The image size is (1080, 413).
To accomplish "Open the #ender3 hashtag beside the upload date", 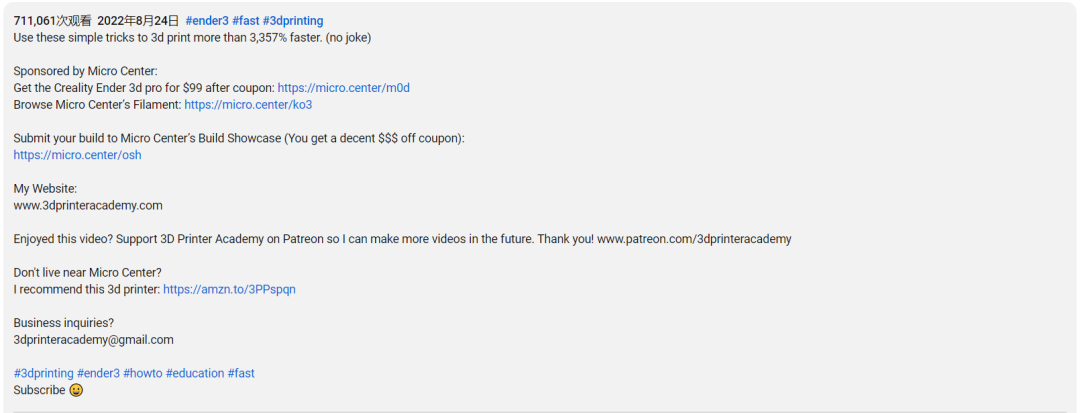I will [207, 21].
